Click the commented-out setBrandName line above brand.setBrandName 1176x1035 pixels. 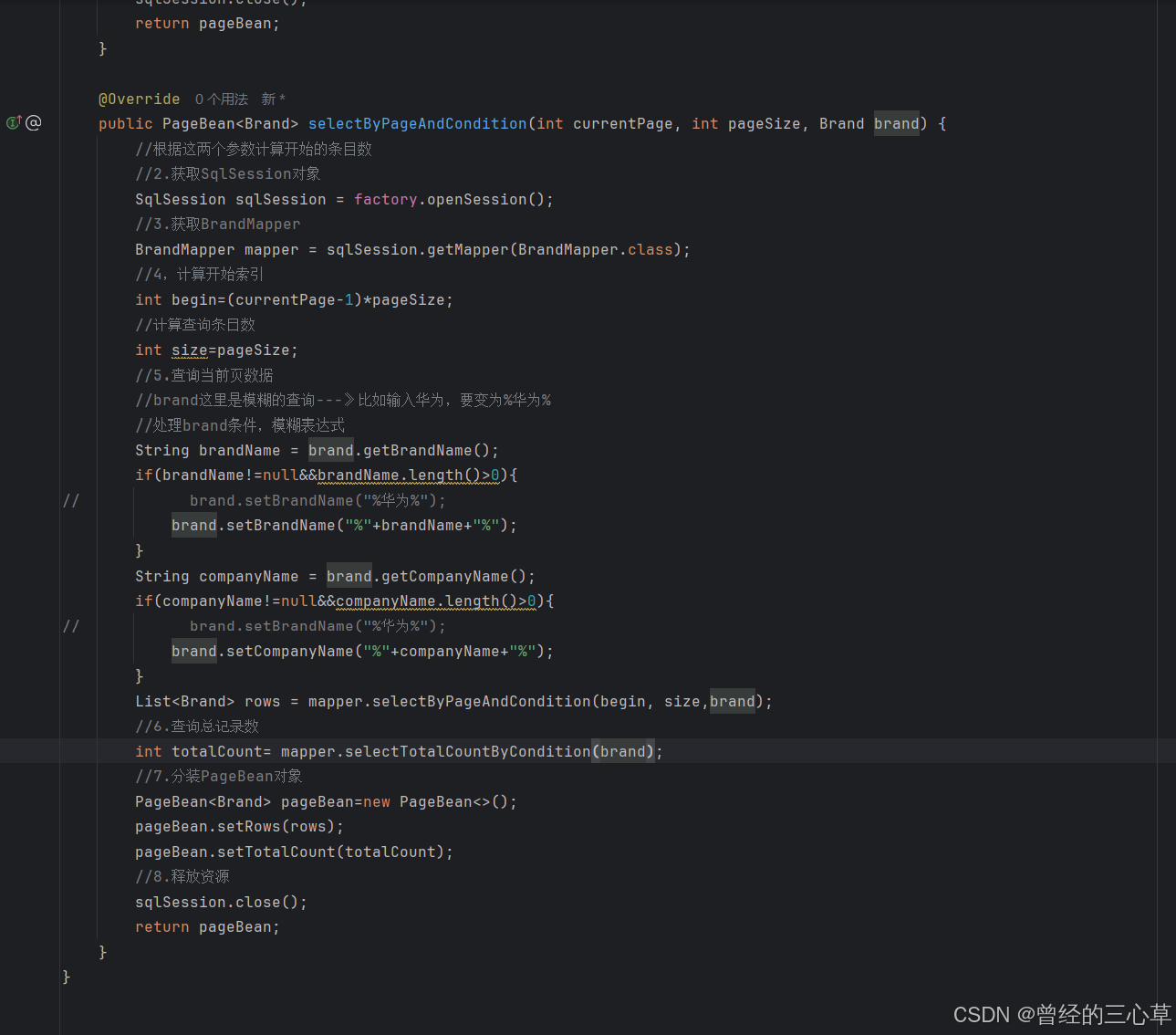[x=317, y=500]
